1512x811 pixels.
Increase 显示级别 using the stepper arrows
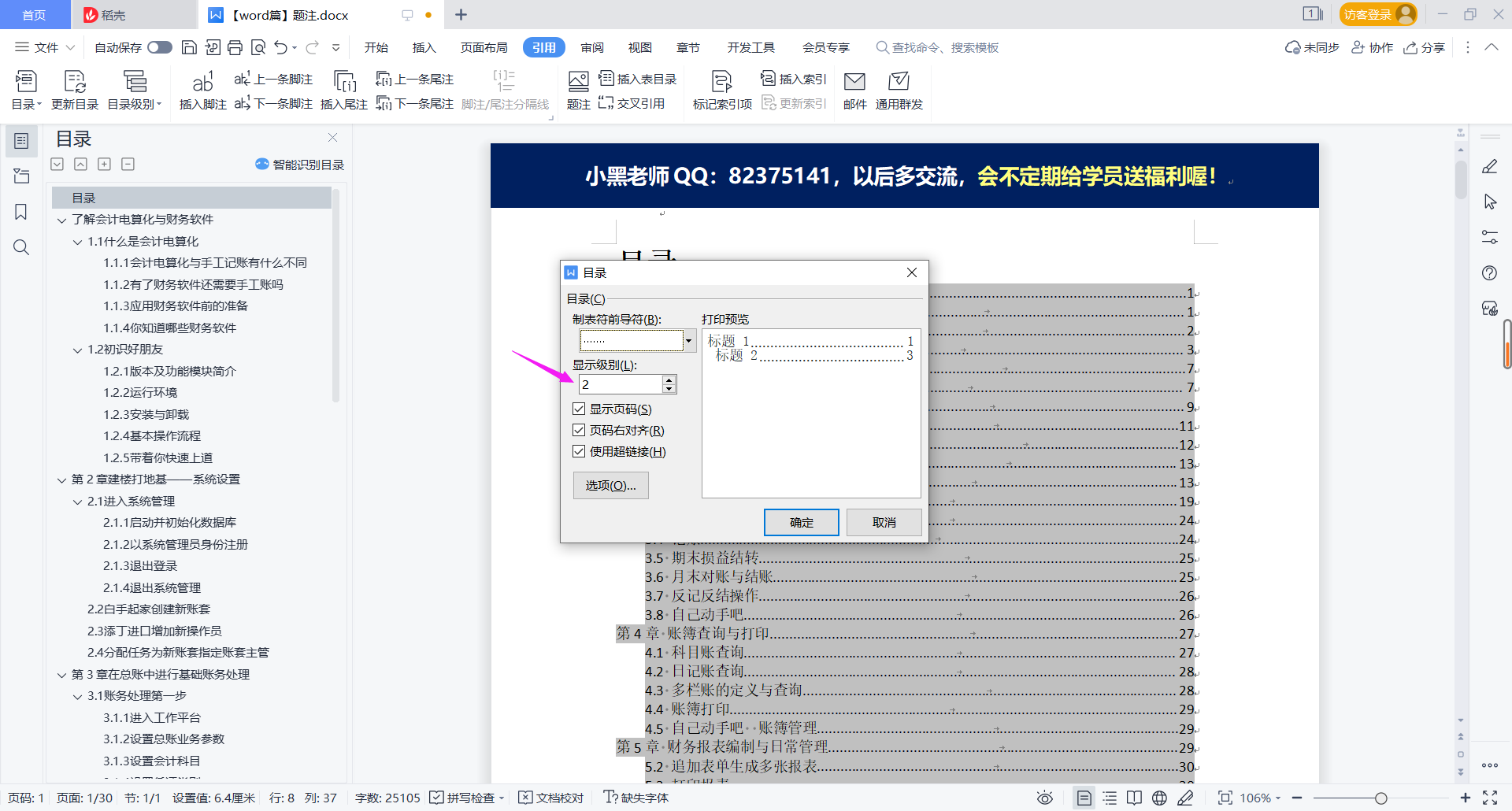click(669, 380)
